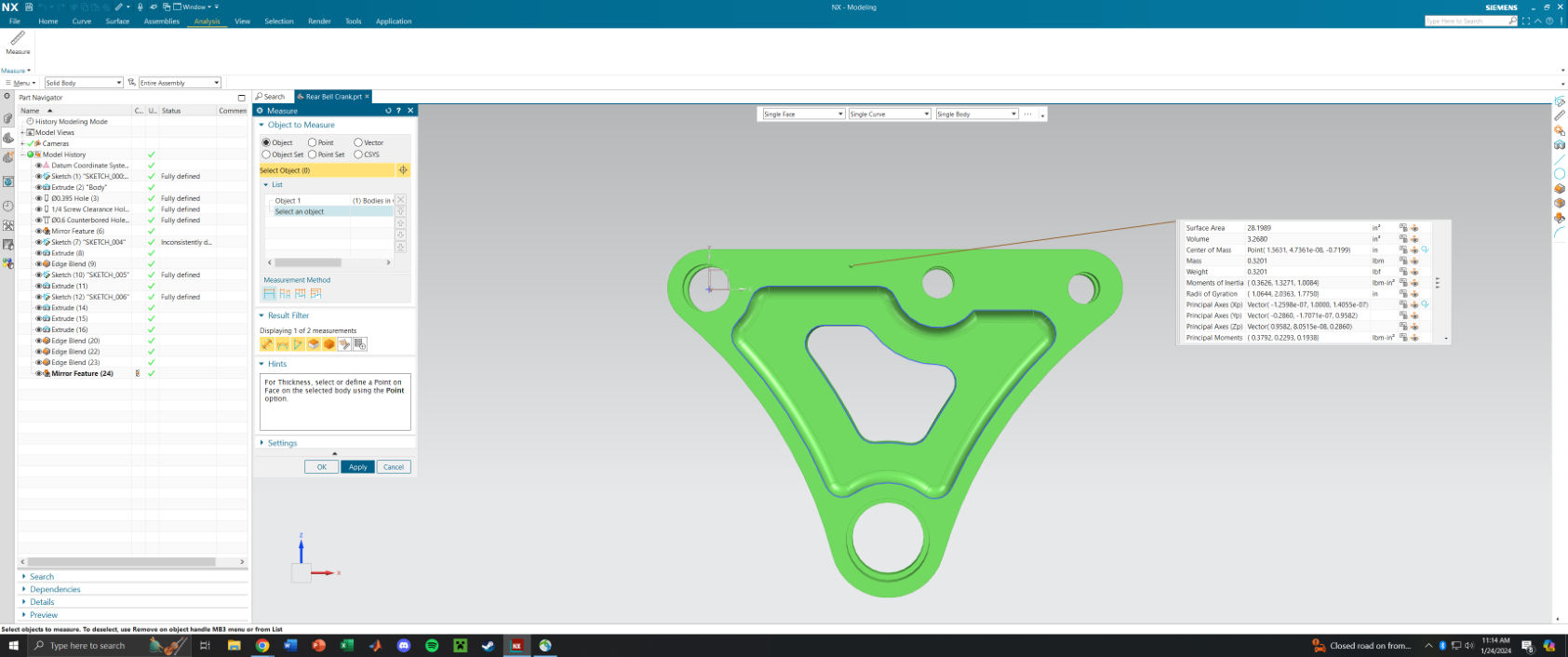Collapse the Model History tree node
The height and width of the screenshot is (657, 1568).
[22, 154]
